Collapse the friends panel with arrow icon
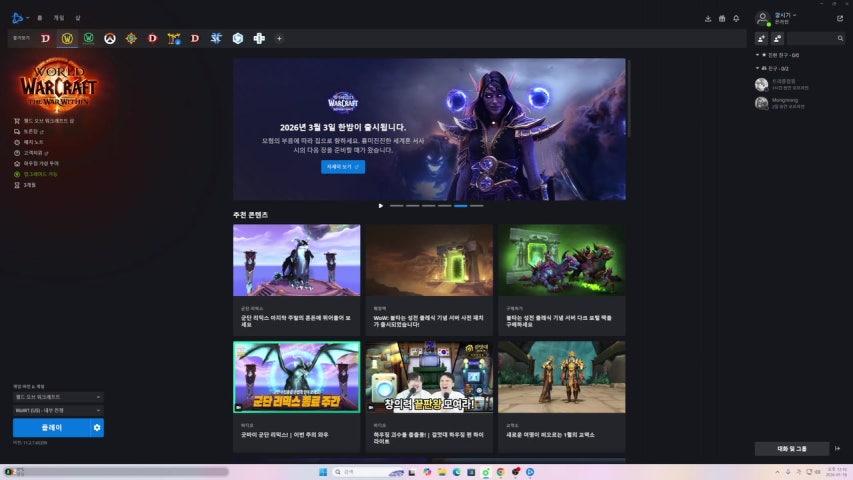 [838, 449]
